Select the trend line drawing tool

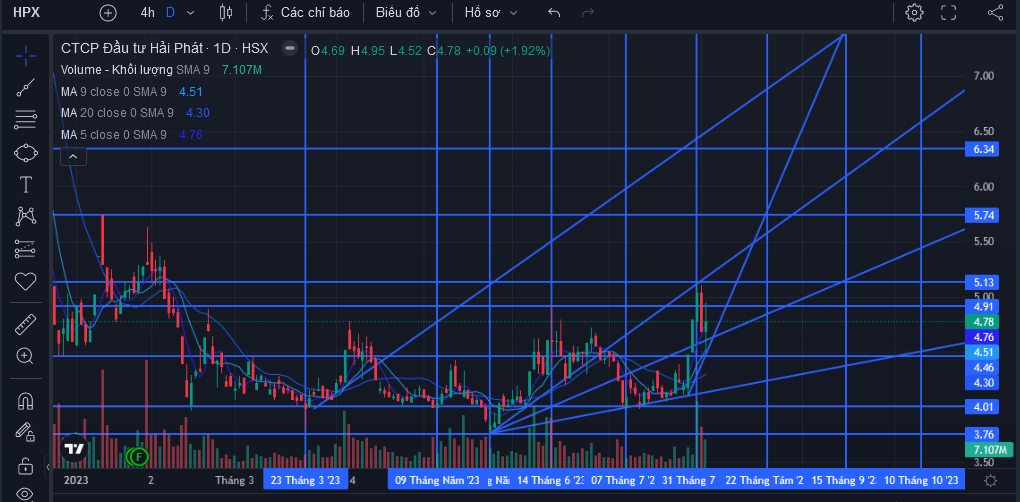[25, 88]
